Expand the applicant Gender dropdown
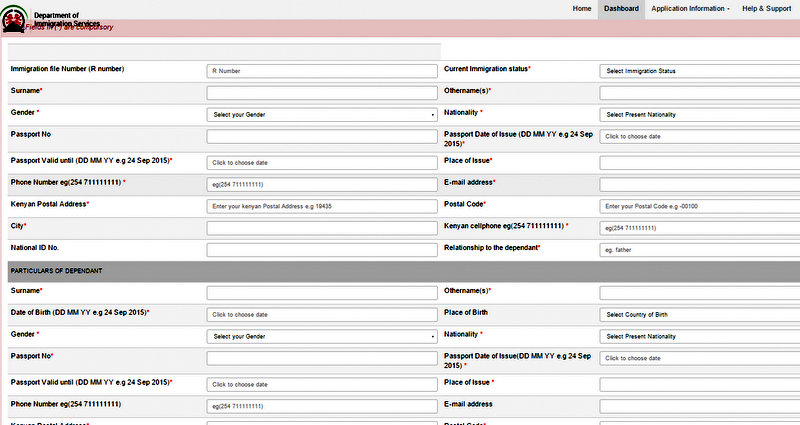This screenshot has height=425, width=800. [322, 115]
